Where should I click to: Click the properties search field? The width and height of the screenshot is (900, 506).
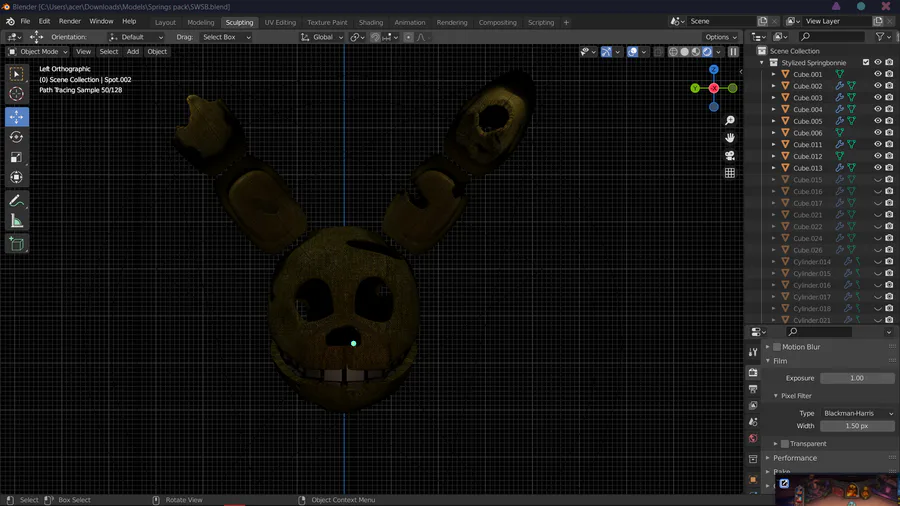(x=819, y=332)
